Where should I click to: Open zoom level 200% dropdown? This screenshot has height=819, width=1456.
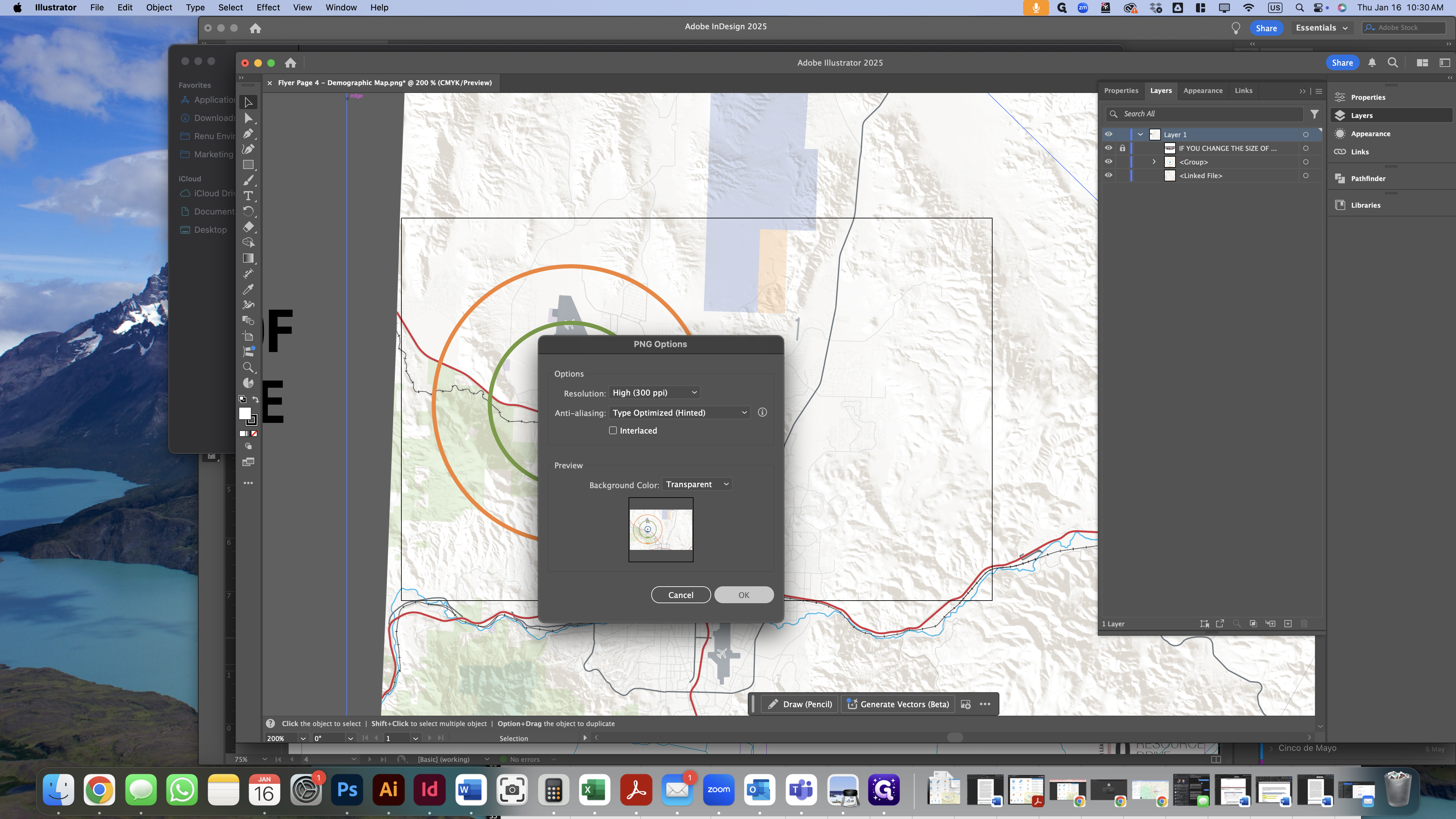point(304,738)
